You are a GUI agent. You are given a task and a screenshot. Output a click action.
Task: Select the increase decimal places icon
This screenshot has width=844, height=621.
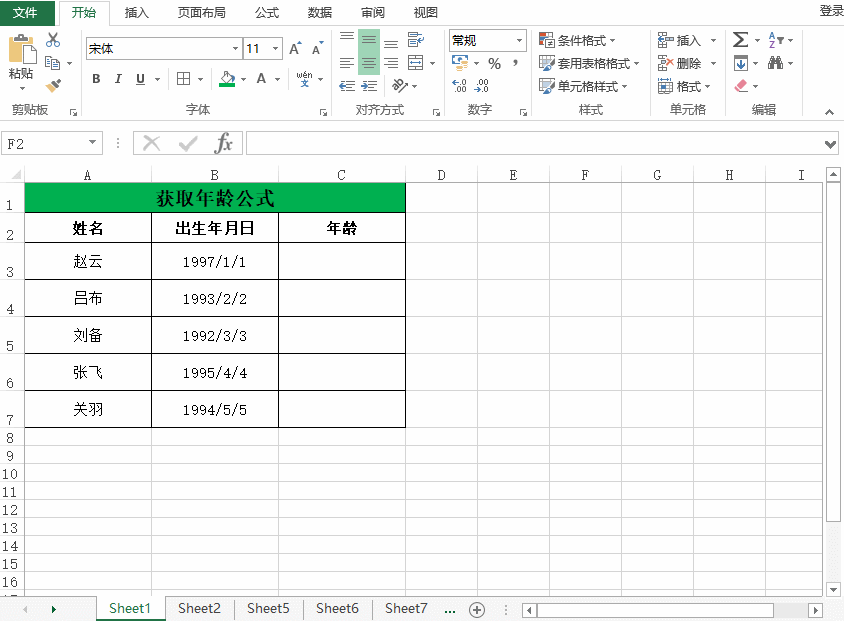(458, 84)
